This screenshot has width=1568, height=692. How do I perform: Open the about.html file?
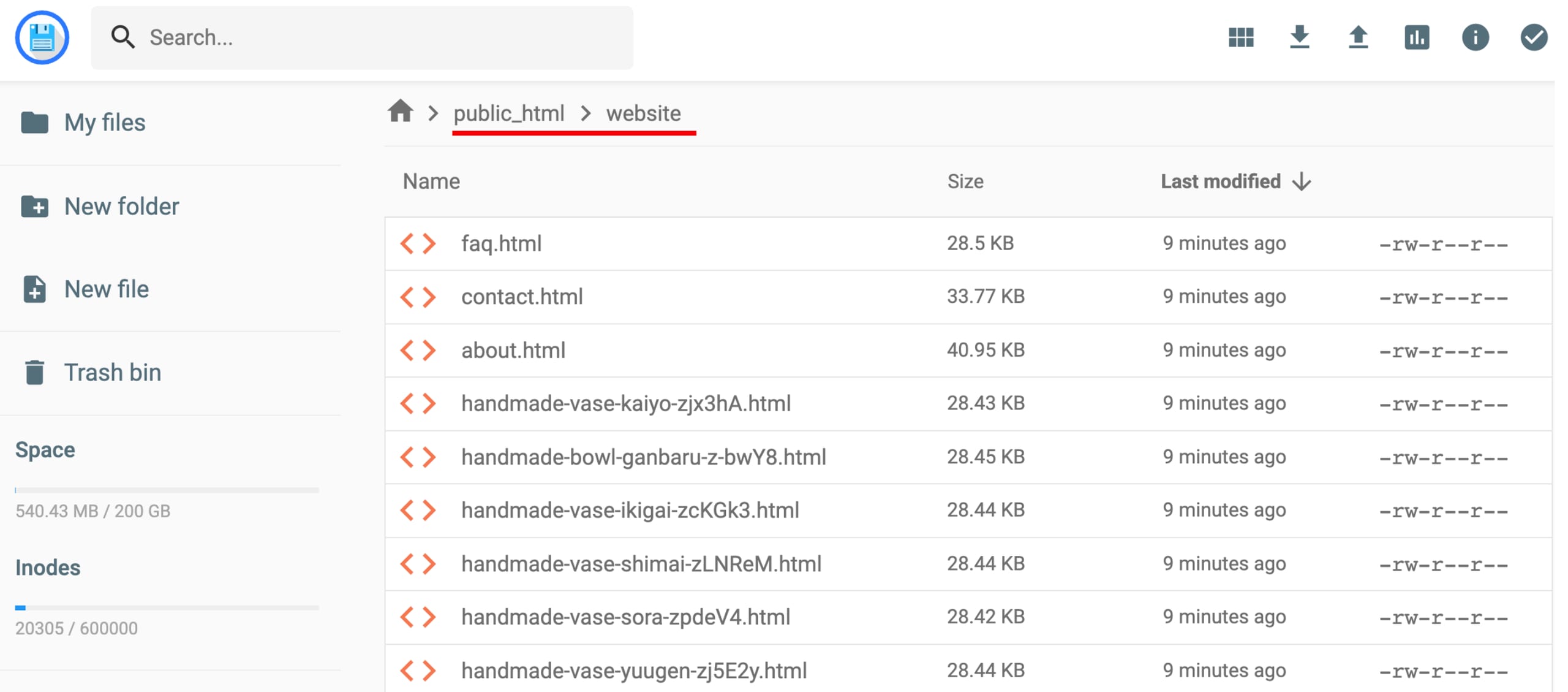(x=513, y=350)
